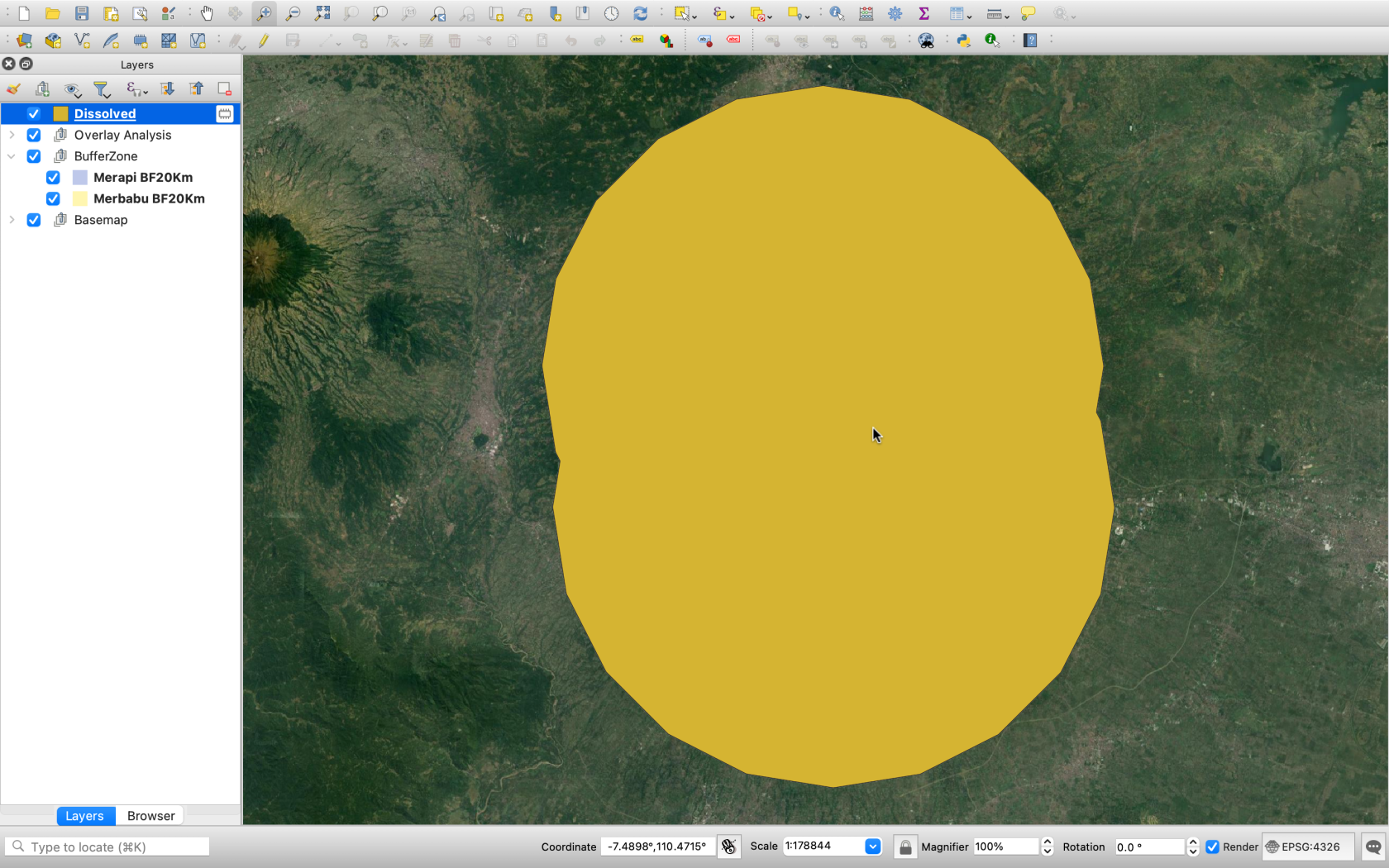Click the Coordinate input field
This screenshot has width=1389, height=868.
(658, 847)
